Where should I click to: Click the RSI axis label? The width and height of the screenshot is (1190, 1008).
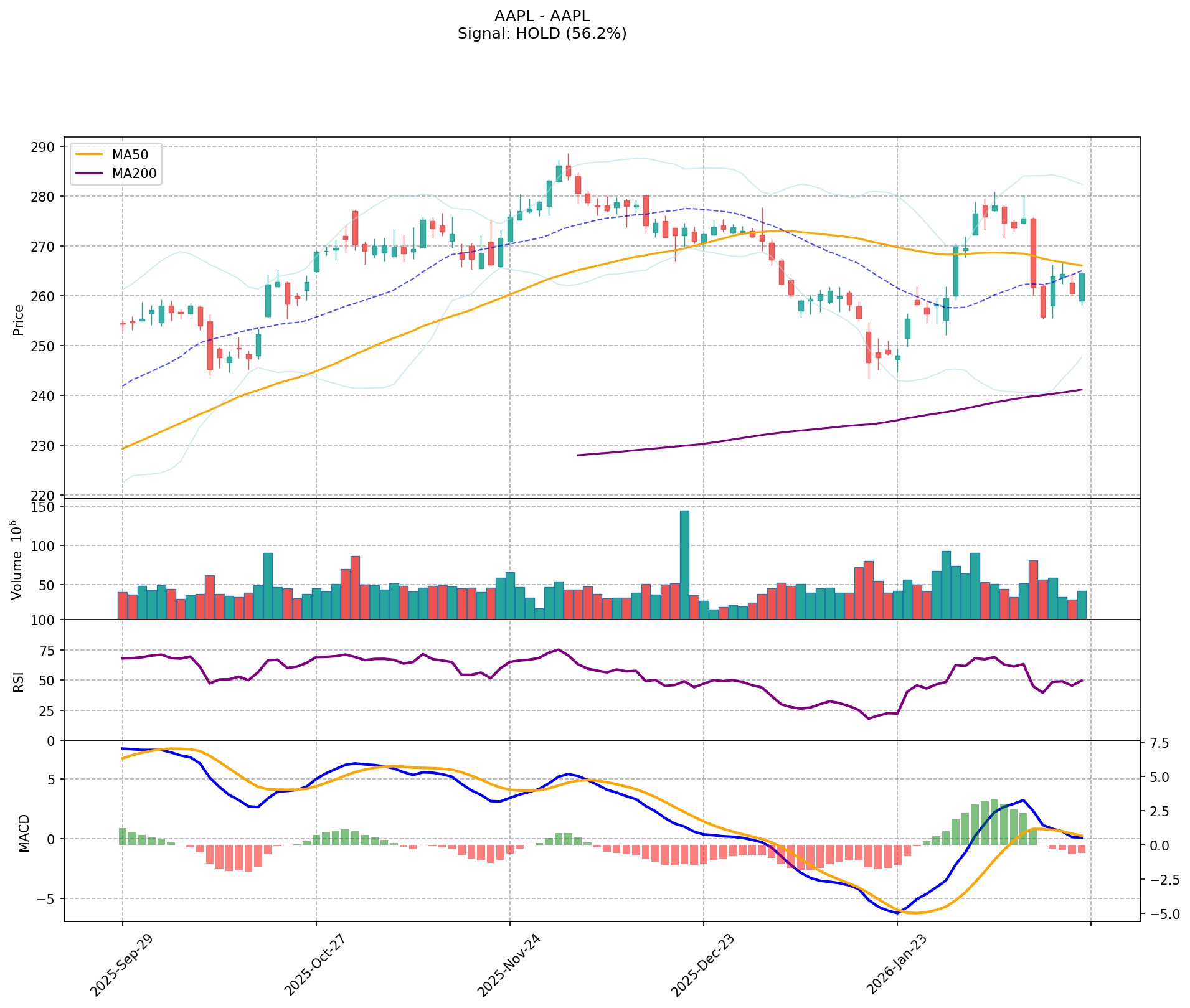(x=19, y=681)
